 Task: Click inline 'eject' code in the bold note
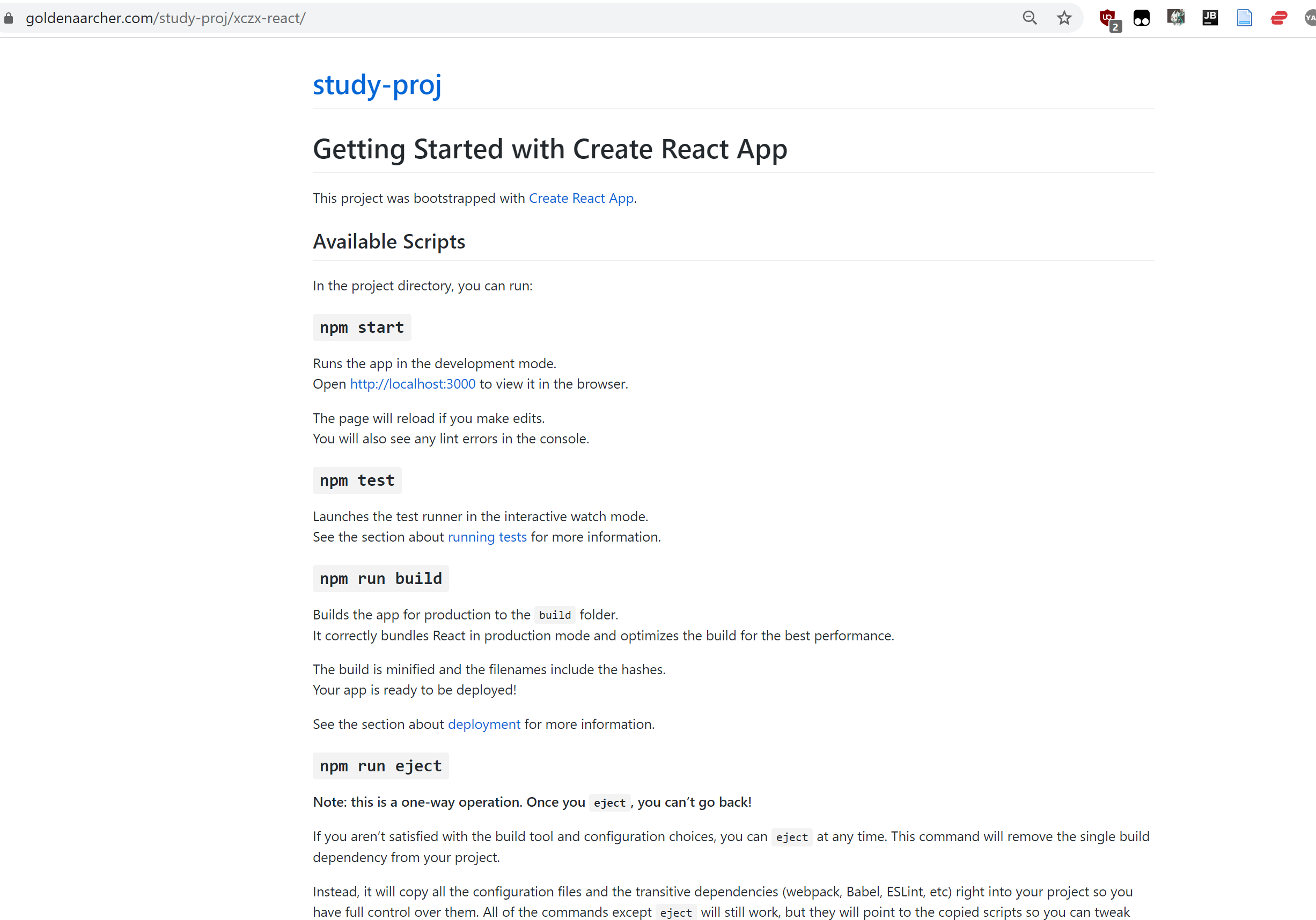point(609,803)
